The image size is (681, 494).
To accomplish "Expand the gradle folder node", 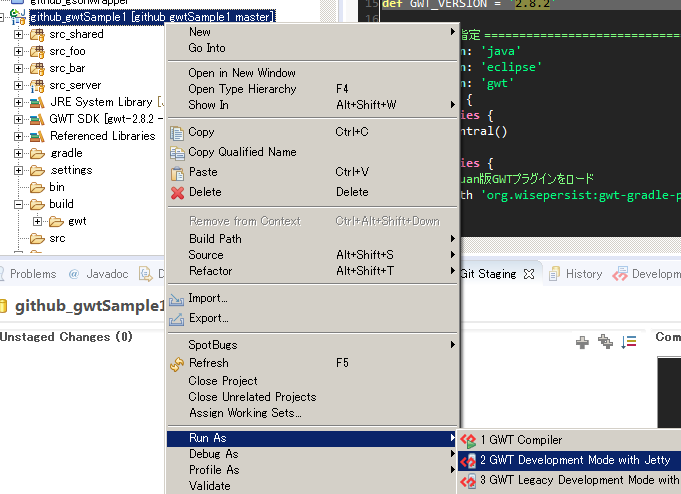I will coord(18,153).
